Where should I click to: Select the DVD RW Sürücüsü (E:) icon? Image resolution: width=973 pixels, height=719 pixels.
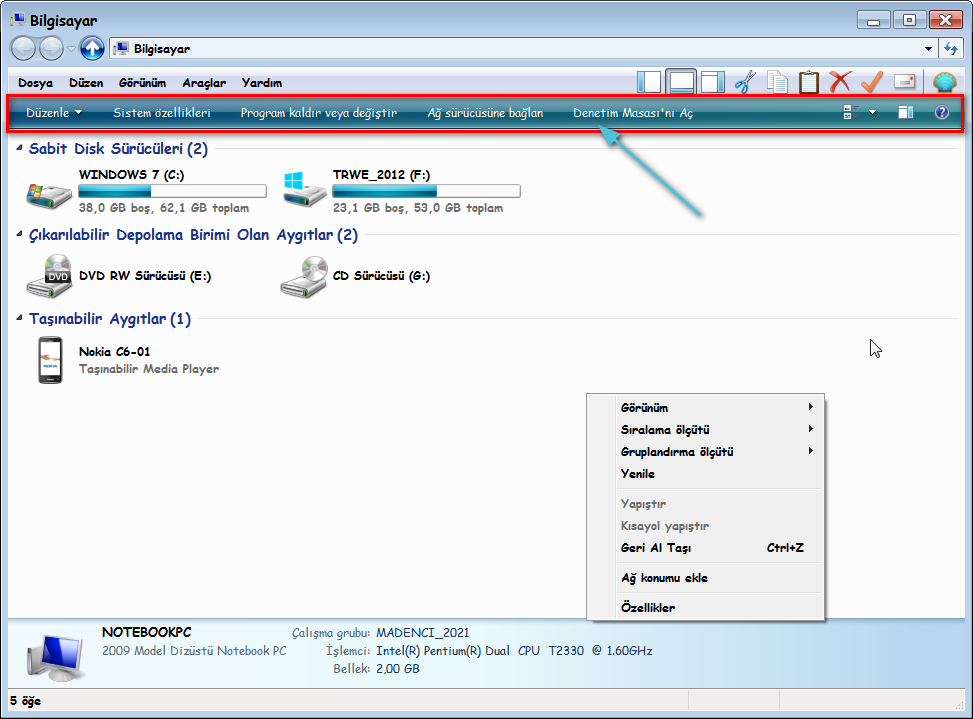50,276
